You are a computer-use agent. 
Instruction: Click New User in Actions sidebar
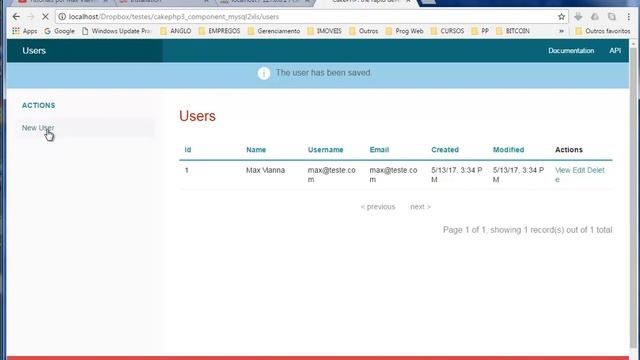click(x=38, y=128)
